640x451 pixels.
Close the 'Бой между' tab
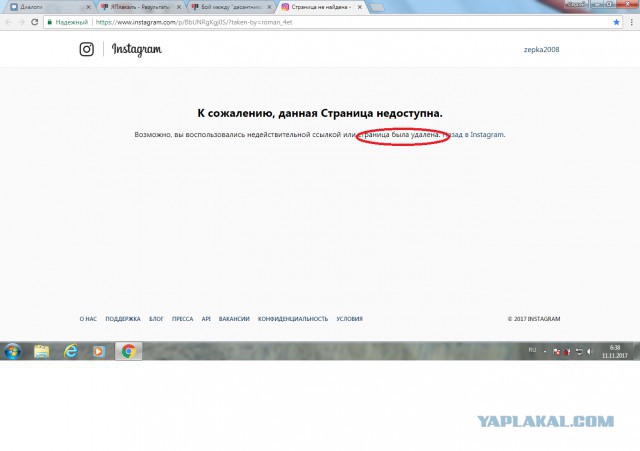pyautogui.click(x=269, y=7)
